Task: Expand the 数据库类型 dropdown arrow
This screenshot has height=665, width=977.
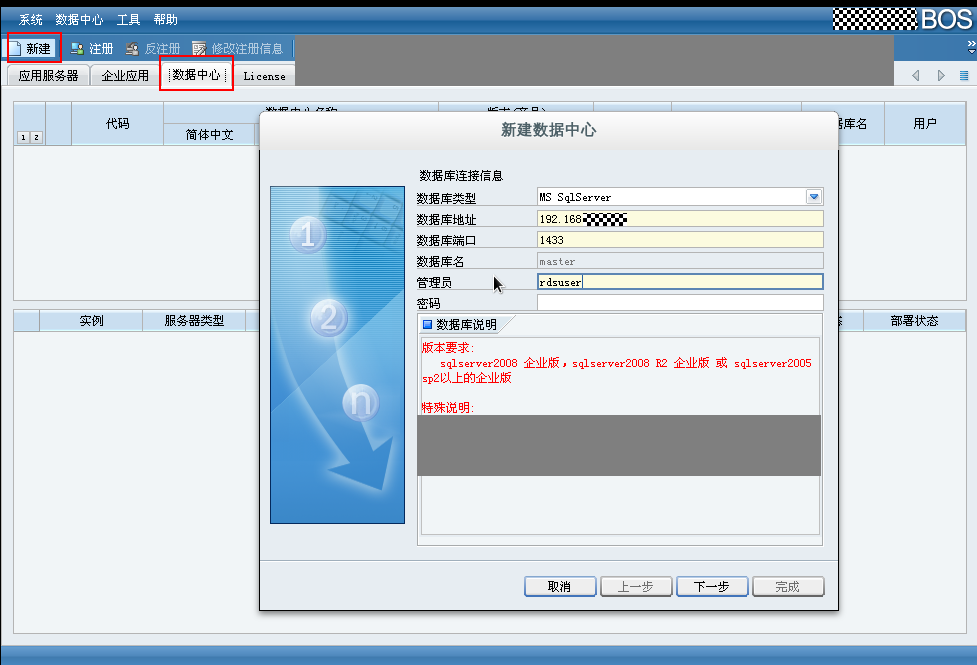Action: pos(814,197)
